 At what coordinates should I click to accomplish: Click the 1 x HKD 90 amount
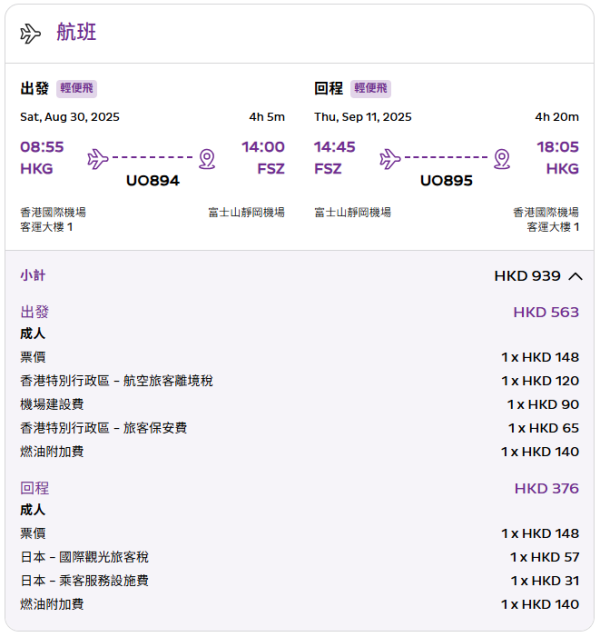[x=543, y=405]
